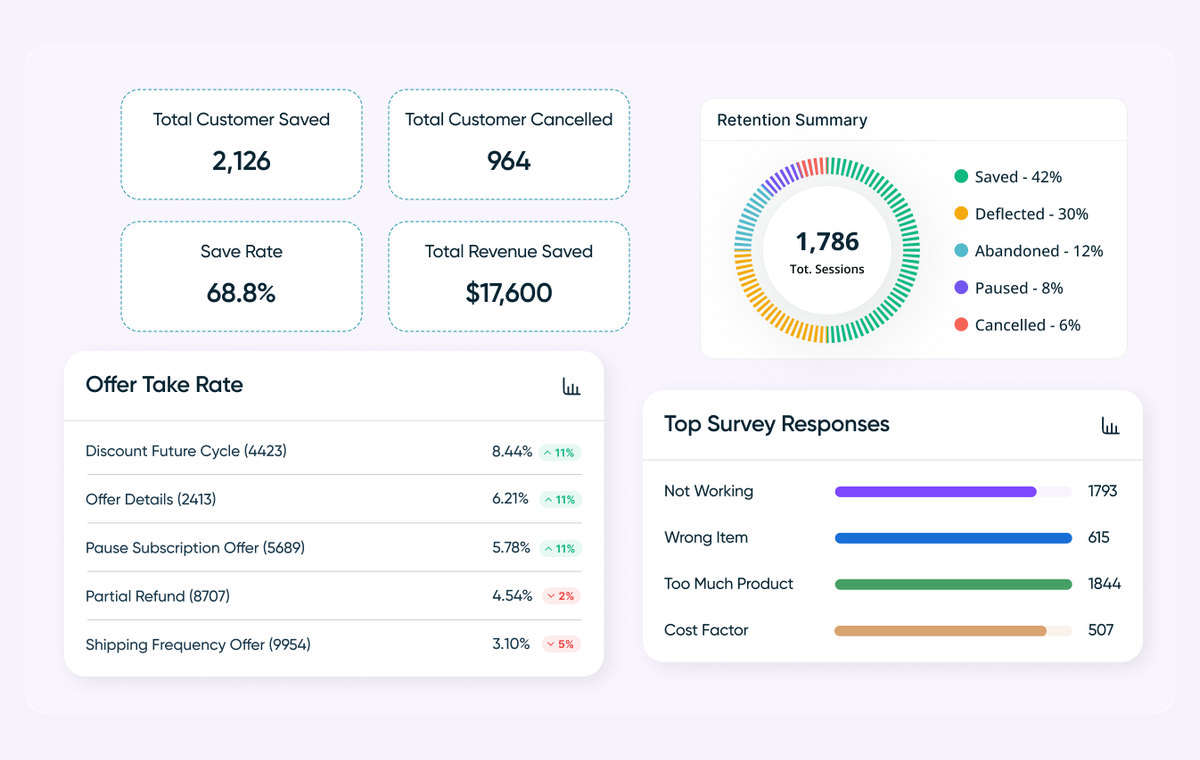The width and height of the screenshot is (1200, 760).
Task: Click the 2% down badge beside 4.54%
Action: point(561,596)
